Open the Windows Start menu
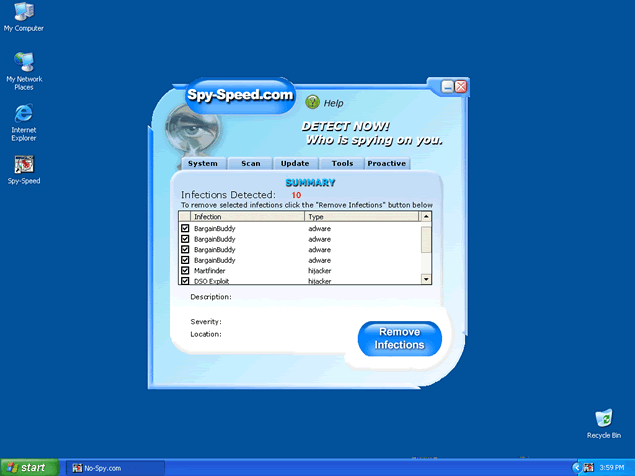The image size is (635, 476). tap(27, 467)
